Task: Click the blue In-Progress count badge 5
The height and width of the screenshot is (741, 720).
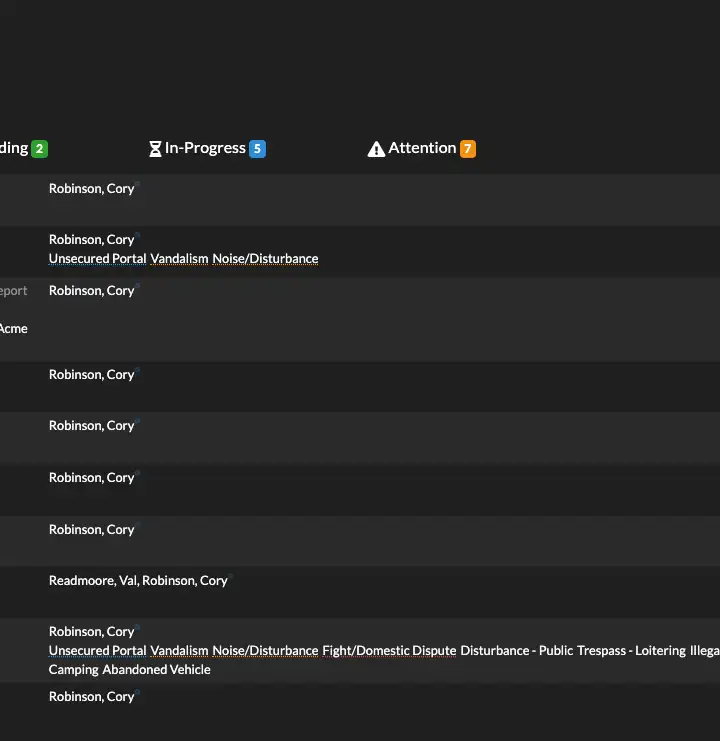Action: pos(257,149)
